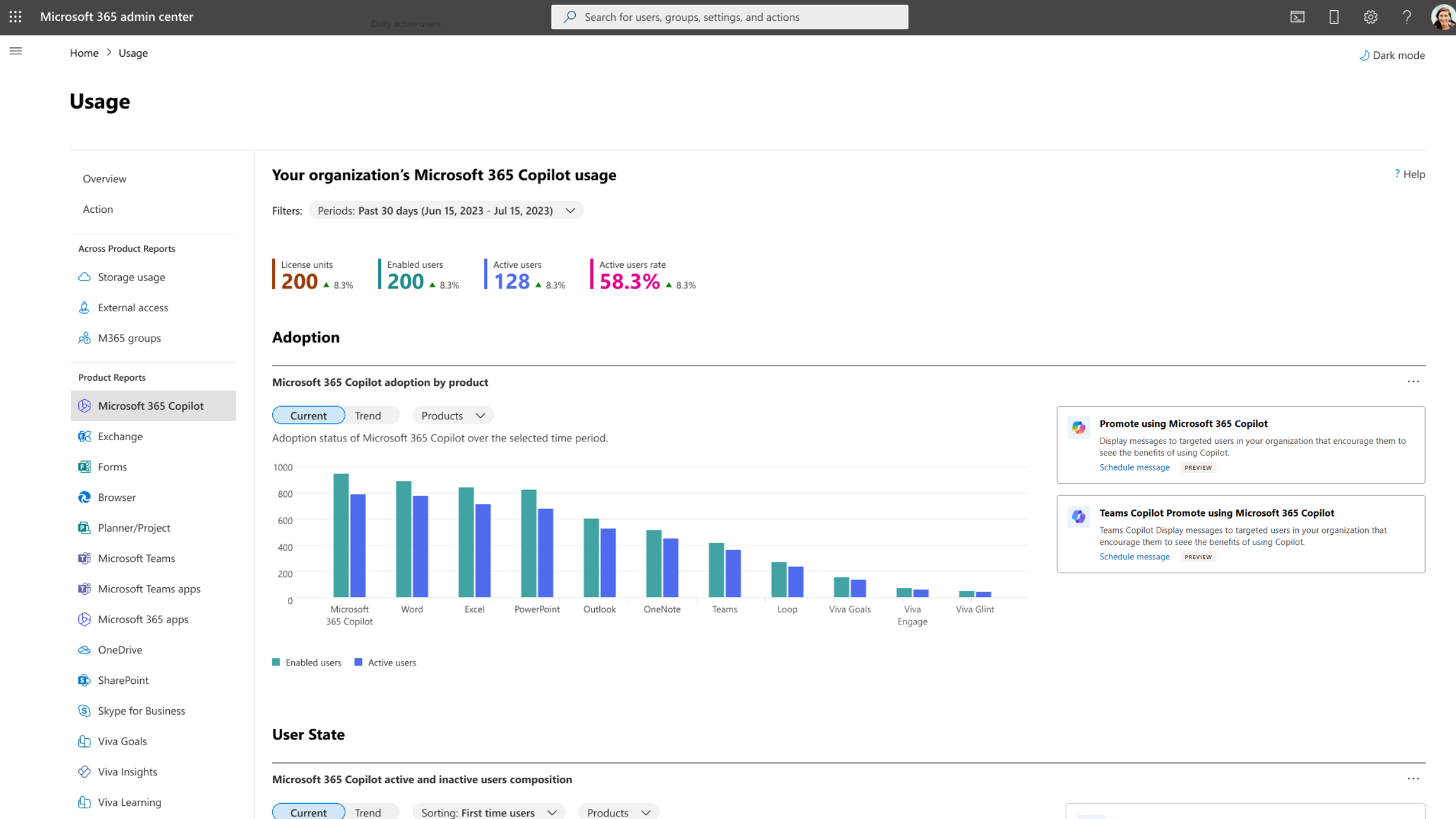
Task: Switch adoption chart to Trend view
Action: click(x=367, y=415)
